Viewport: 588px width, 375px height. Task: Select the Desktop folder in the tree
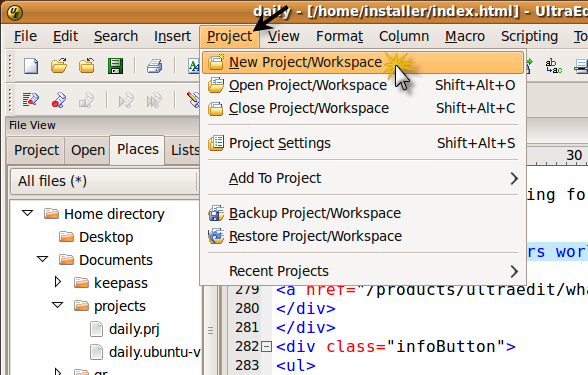click(106, 237)
